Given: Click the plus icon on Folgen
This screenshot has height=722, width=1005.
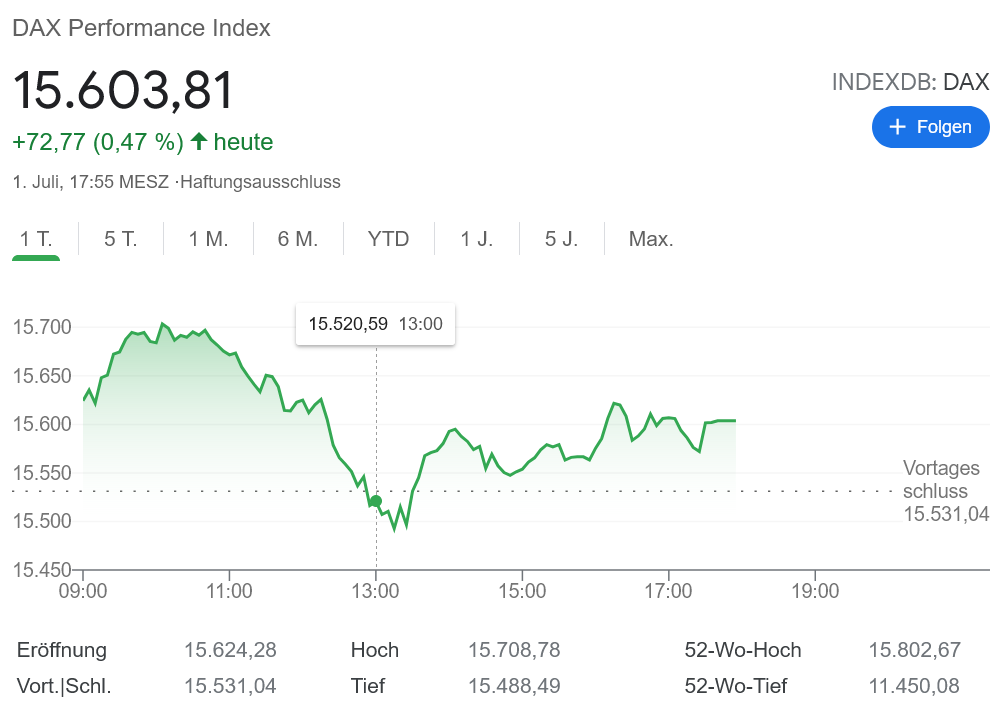Looking at the screenshot, I should click(x=897, y=127).
